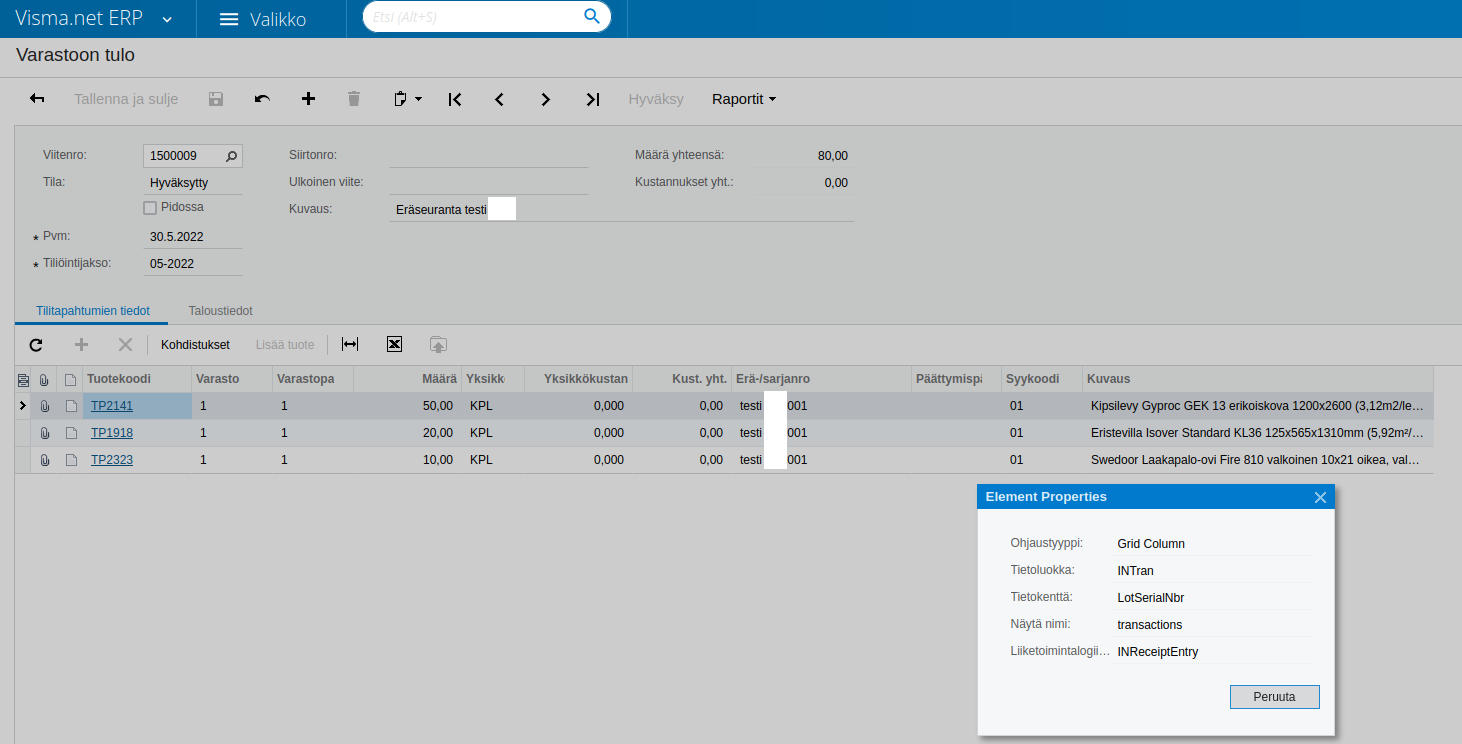Jump to the last record icon
Image resolution: width=1462 pixels, height=744 pixels.
pos(592,99)
